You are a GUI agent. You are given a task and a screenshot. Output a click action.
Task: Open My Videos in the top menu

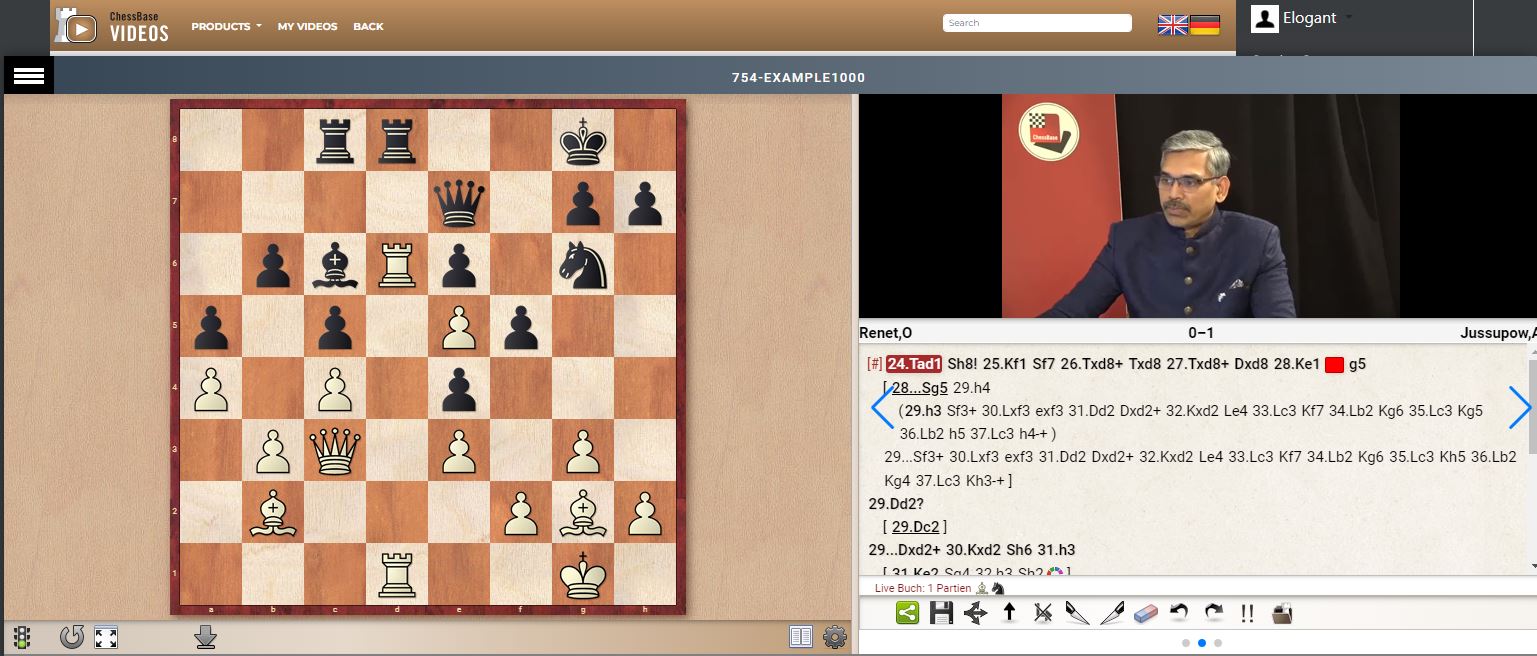point(307,26)
